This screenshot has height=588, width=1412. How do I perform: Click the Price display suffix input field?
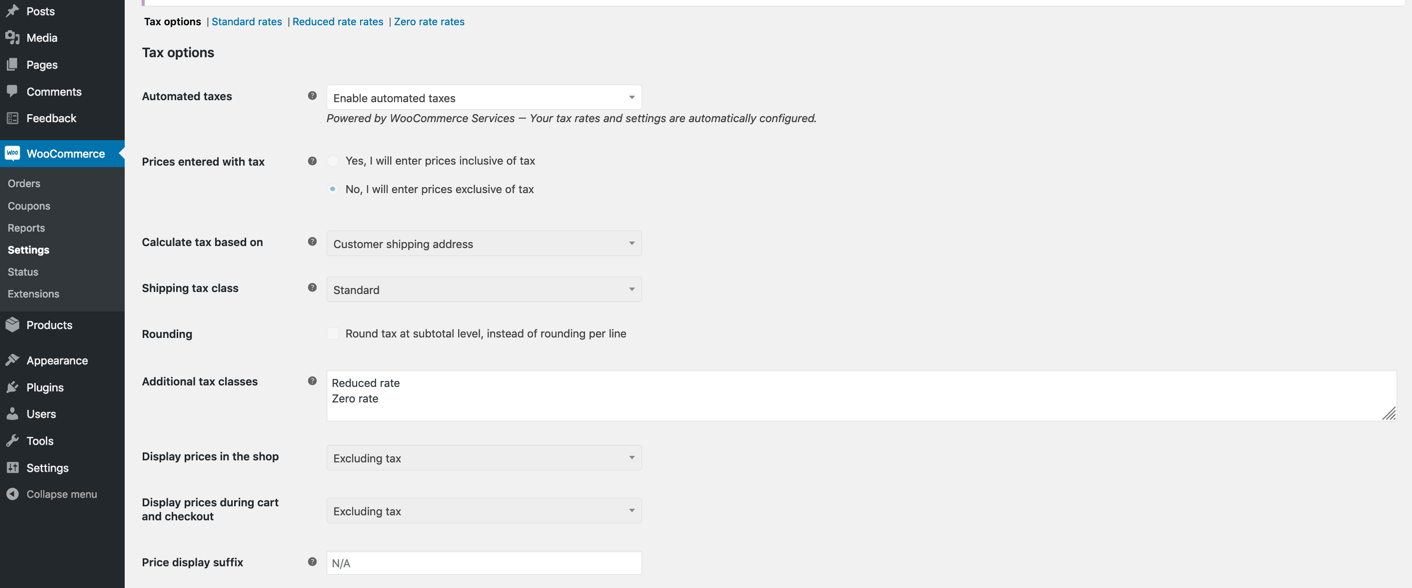pyautogui.click(x=483, y=562)
